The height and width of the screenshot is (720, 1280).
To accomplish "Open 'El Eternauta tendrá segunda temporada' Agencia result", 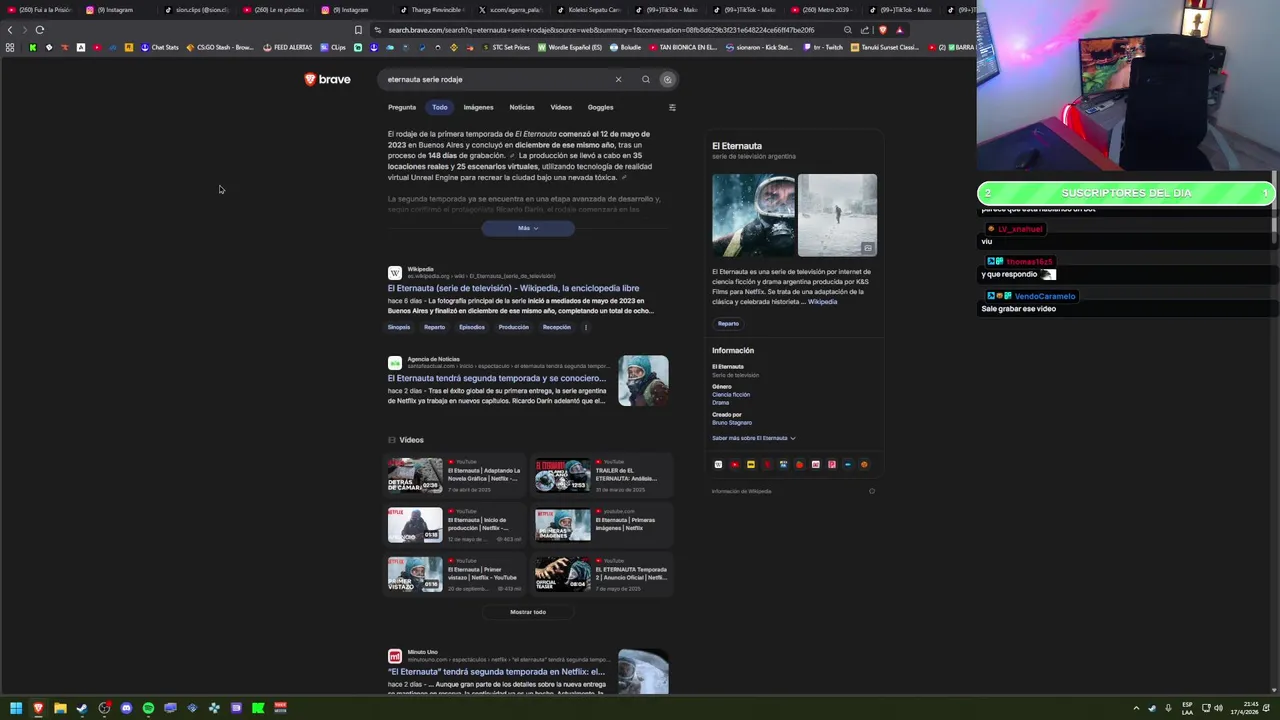I will (497, 378).
